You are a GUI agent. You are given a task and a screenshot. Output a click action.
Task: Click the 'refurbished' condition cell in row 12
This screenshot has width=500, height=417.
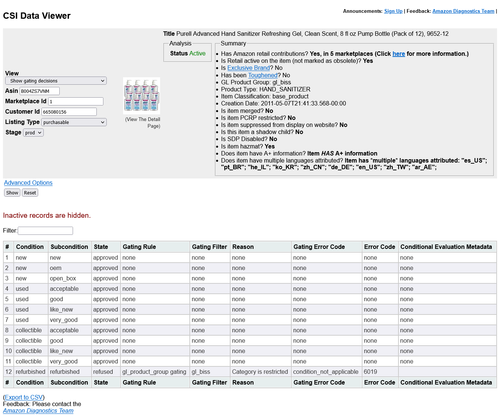pyautogui.click(x=30, y=372)
